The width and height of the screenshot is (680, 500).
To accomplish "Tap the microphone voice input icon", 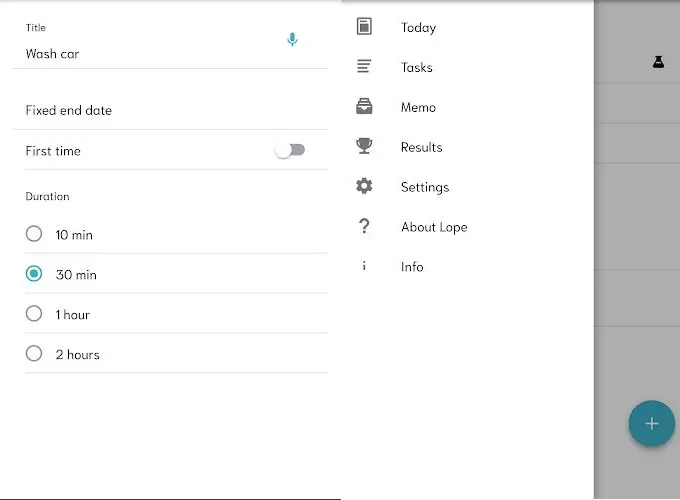I will 292,39.
